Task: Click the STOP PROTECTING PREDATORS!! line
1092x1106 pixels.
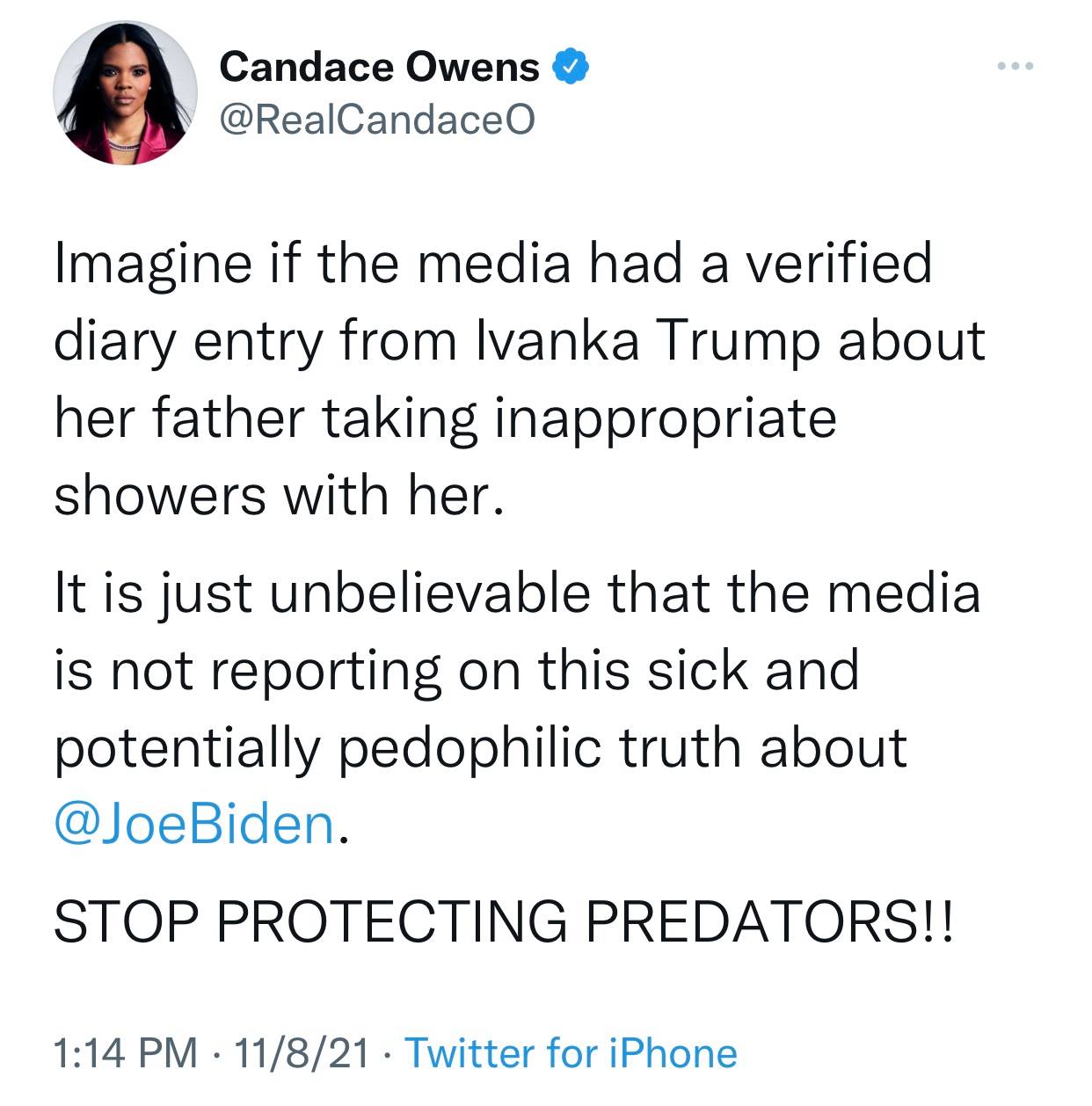Action: (503, 920)
